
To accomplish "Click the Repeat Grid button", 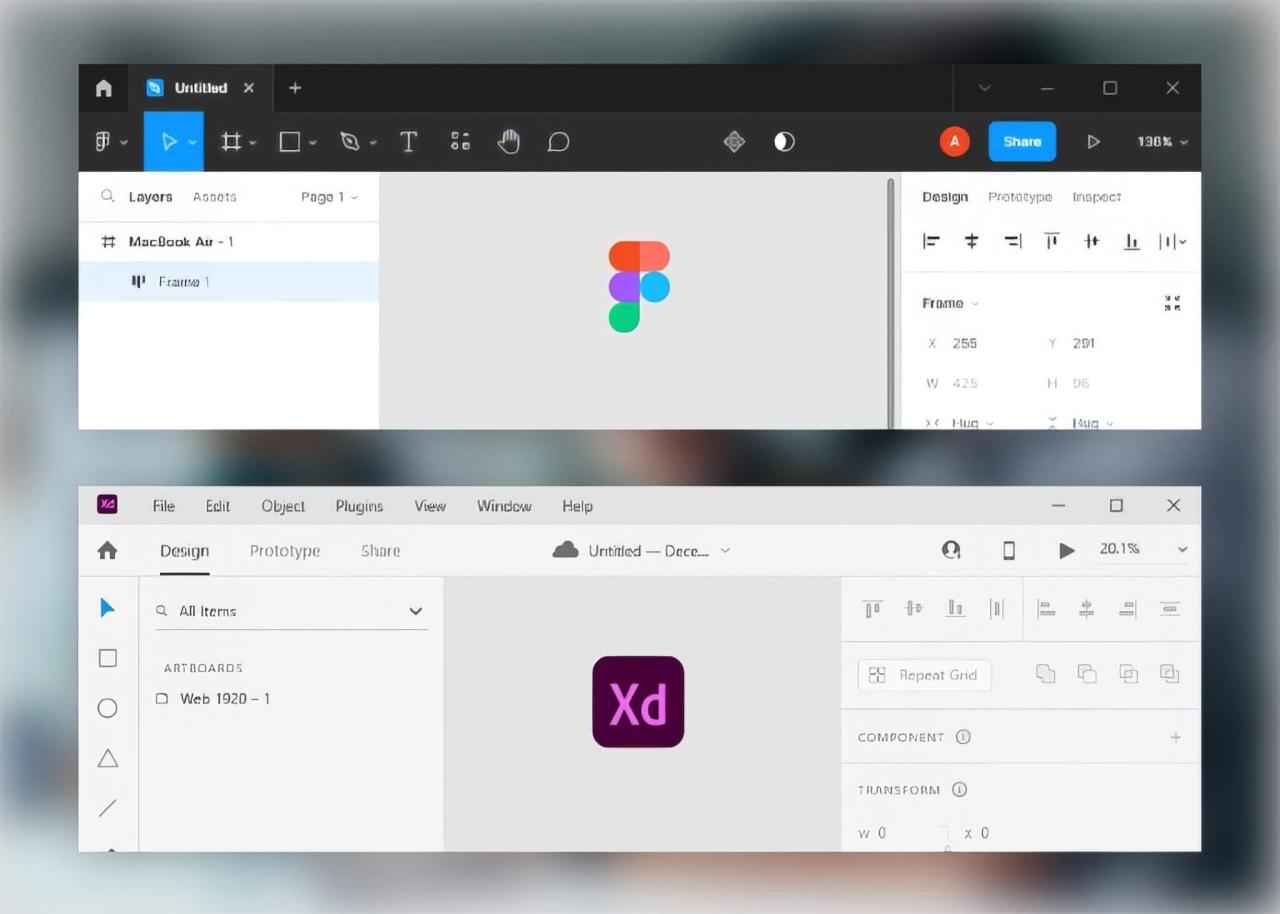I will (924, 675).
